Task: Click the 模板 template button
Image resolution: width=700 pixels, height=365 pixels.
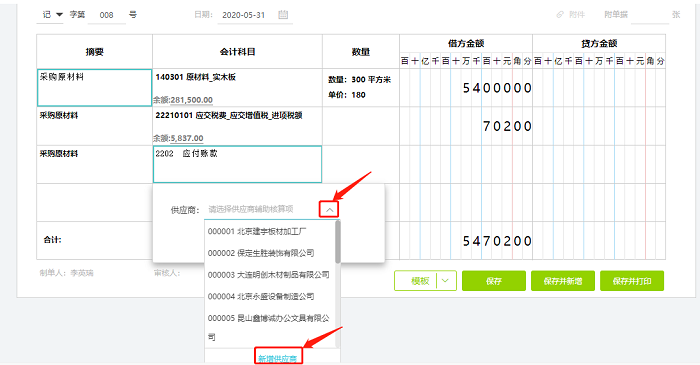Action: click(x=420, y=281)
